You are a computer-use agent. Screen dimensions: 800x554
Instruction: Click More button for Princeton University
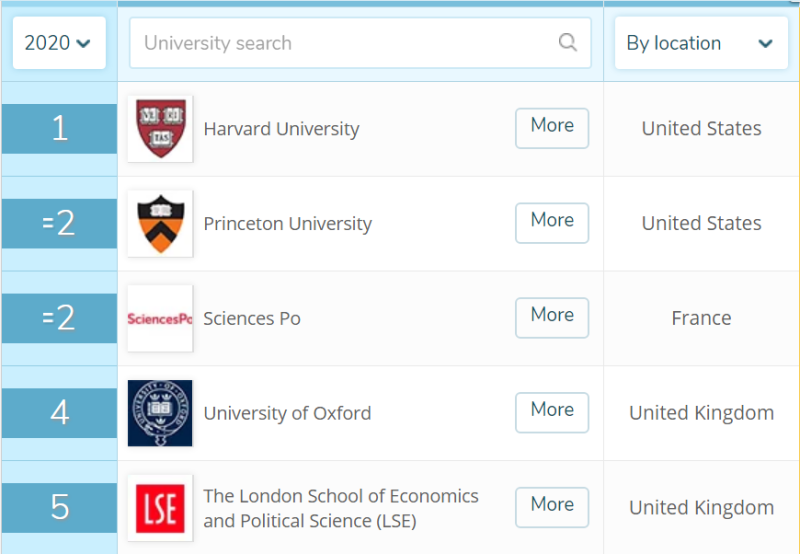(552, 222)
